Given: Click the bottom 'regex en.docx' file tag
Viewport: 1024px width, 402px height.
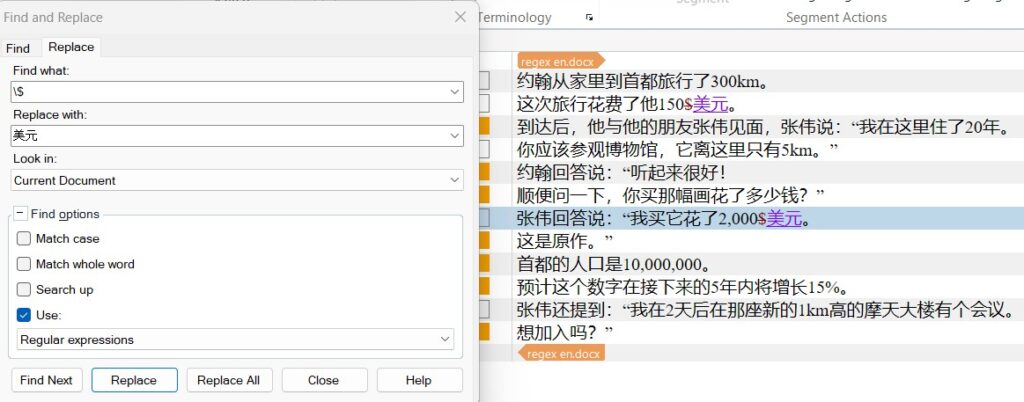Looking at the screenshot, I should (x=563, y=353).
